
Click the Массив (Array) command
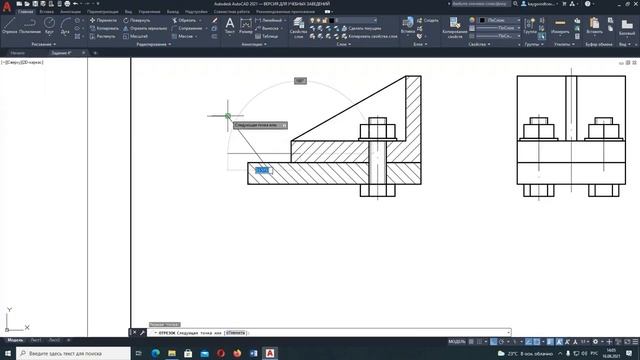[x=182, y=36]
